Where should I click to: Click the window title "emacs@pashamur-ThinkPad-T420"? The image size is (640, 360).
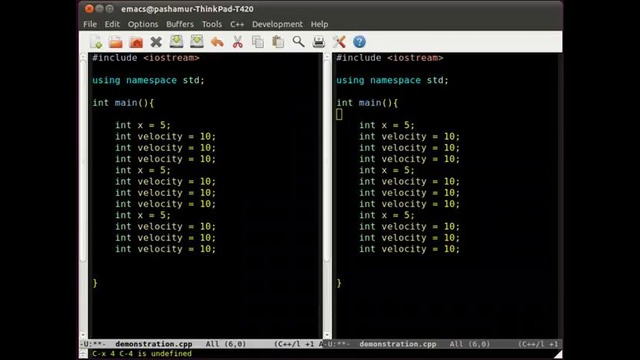(x=187, y=9)
